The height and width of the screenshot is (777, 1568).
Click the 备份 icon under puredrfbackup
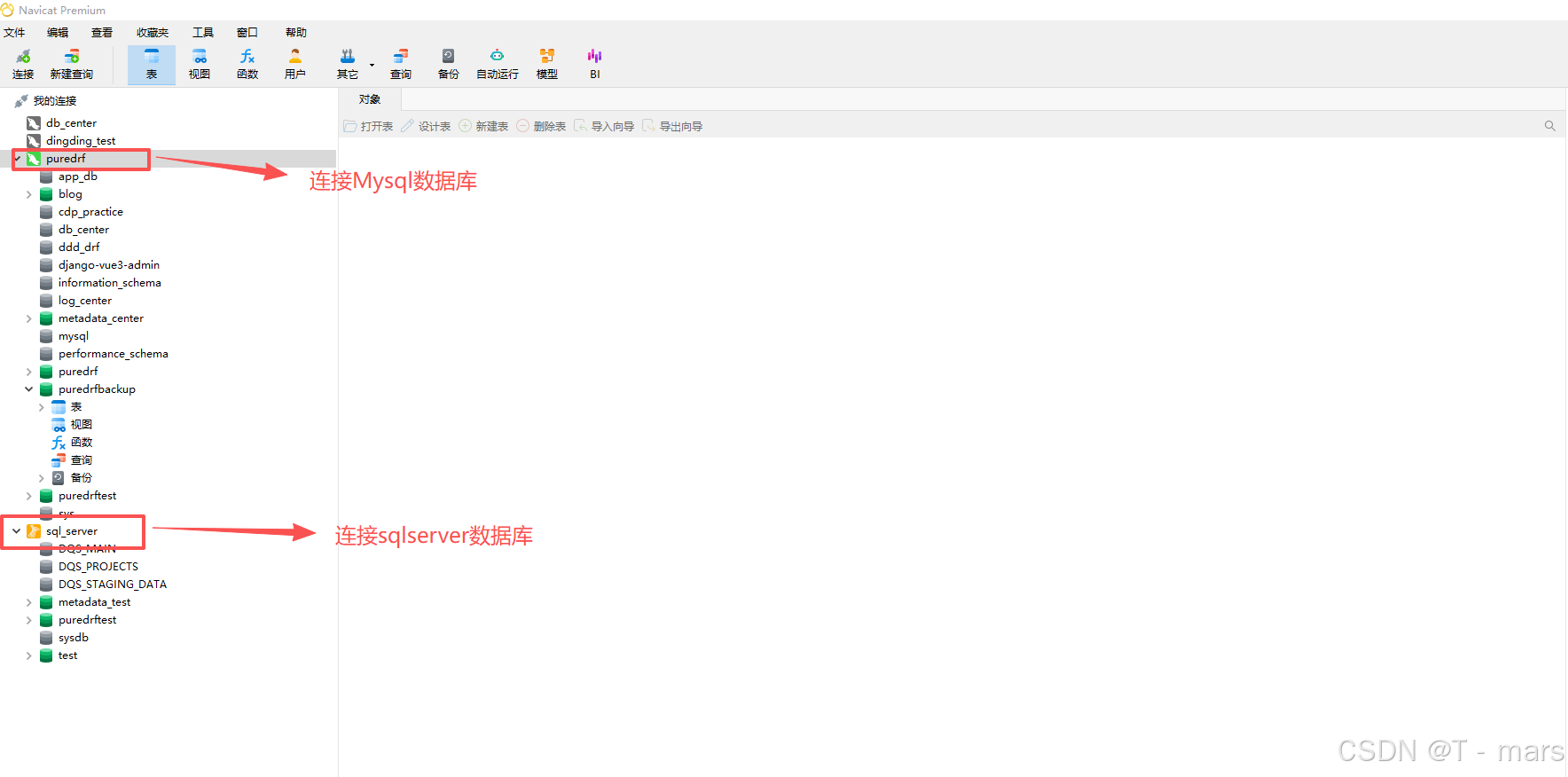59,478
